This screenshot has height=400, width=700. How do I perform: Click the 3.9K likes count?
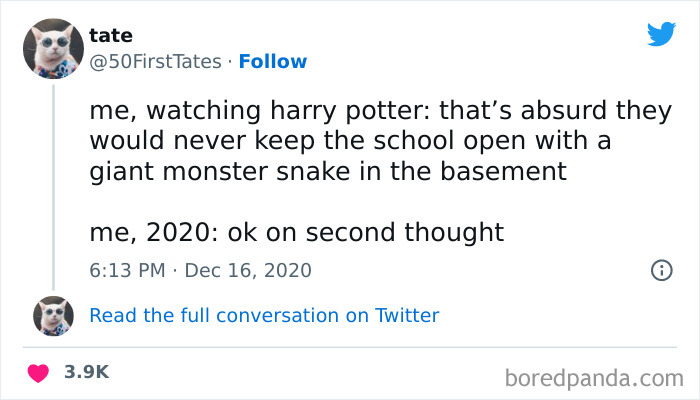pyautogui.click(x=86, y=371)
